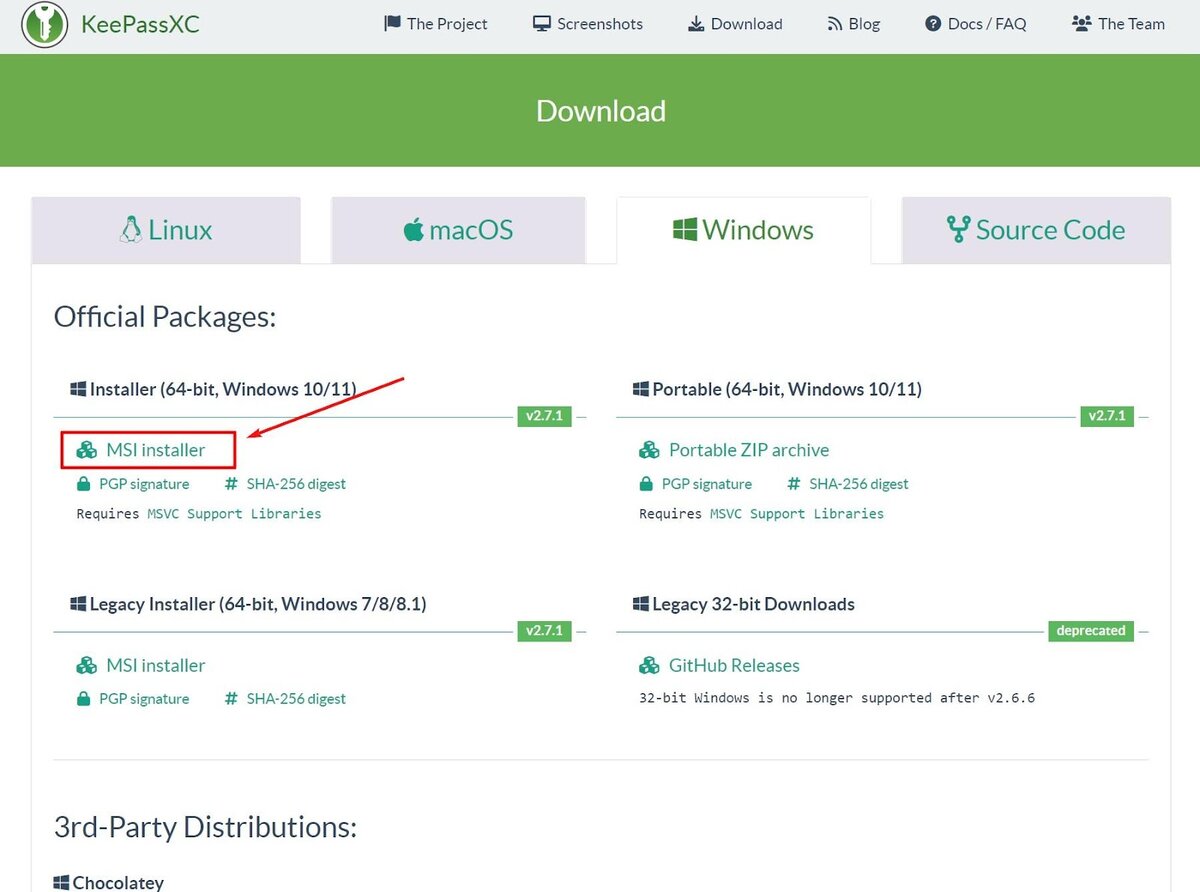Switch to the macOS tab
The width and height of the screenshot is (1200, 892).
458,230
